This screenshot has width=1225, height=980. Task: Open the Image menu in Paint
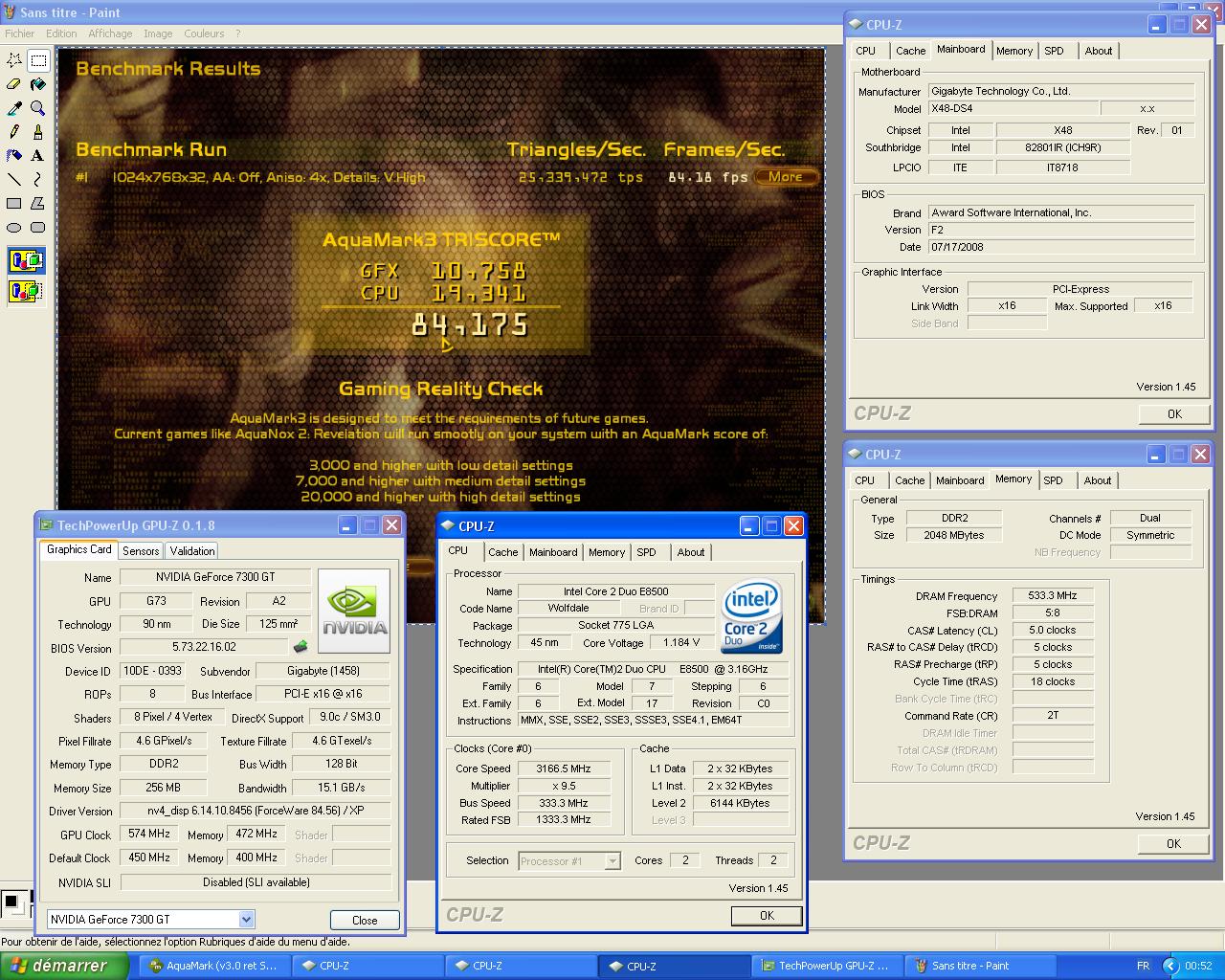(158, 33)
